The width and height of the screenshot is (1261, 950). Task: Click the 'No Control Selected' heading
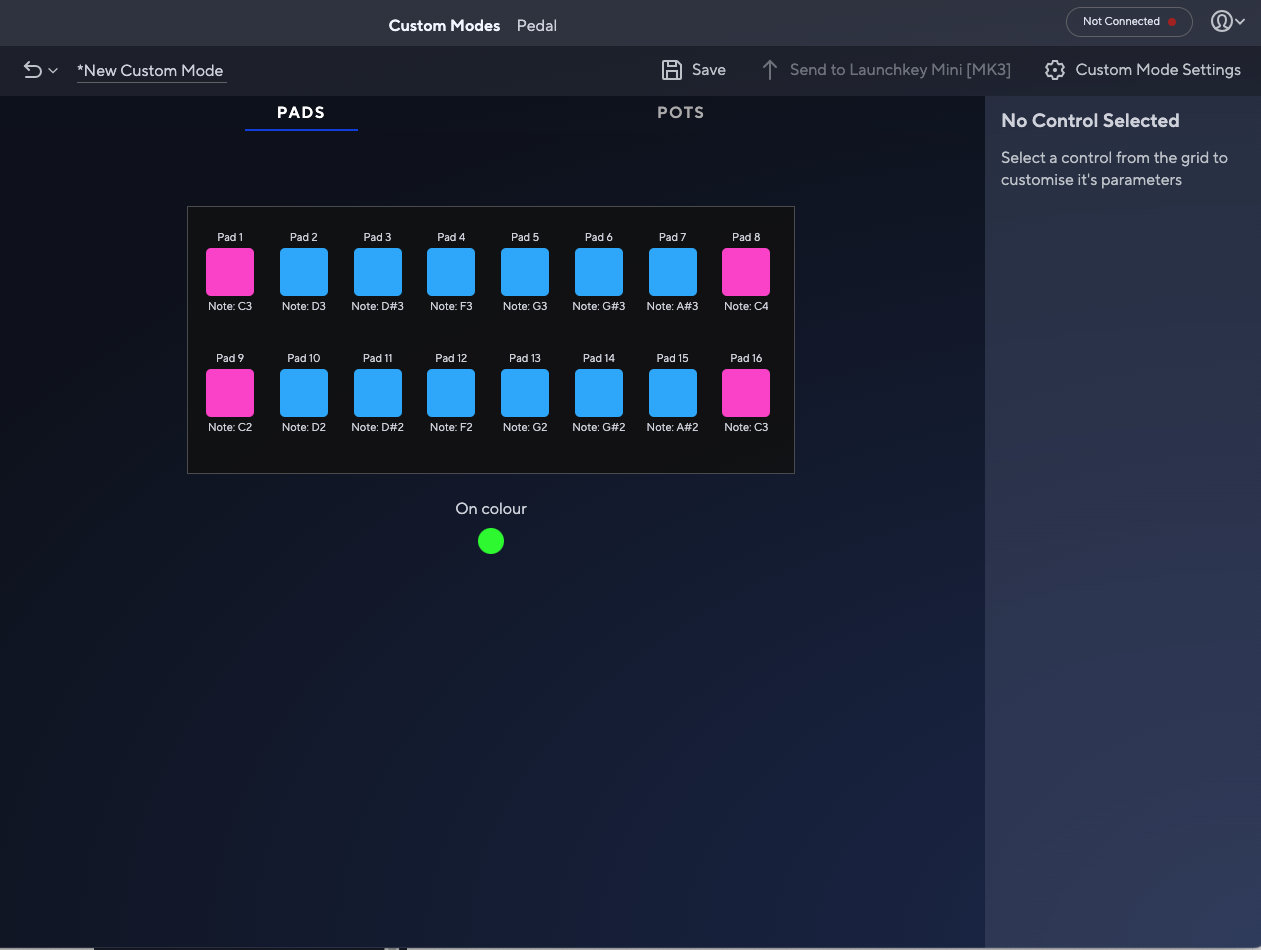pyautogui.click(x=1090, y=121)
